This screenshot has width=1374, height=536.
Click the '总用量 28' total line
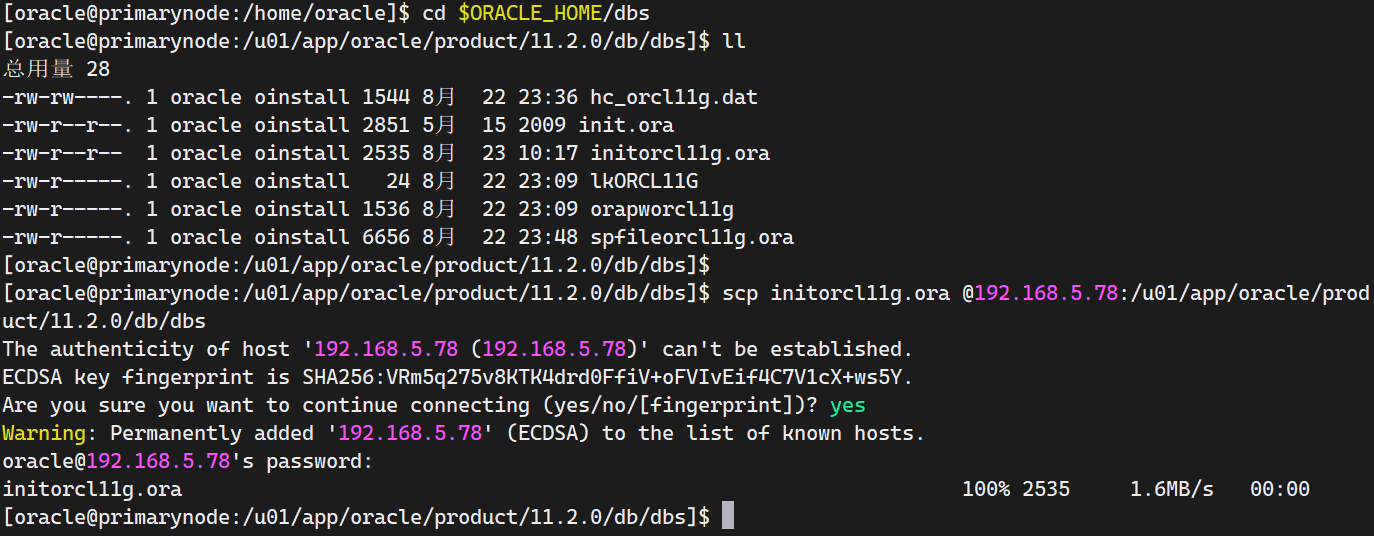pos(56,69)
